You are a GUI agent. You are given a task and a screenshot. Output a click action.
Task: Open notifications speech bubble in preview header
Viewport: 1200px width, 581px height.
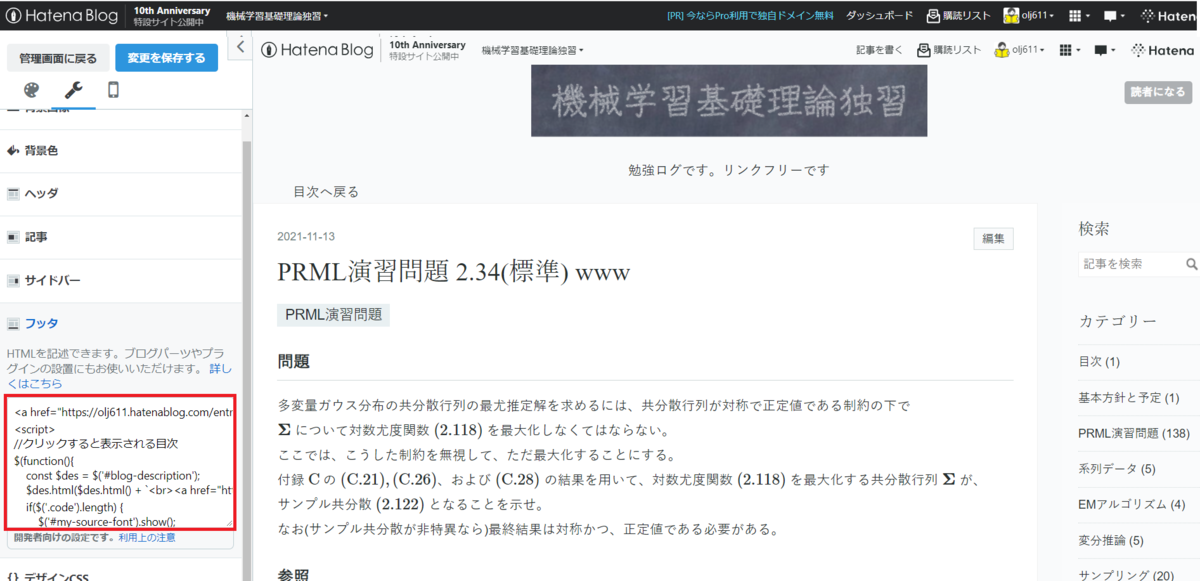tap(1105, 50)
